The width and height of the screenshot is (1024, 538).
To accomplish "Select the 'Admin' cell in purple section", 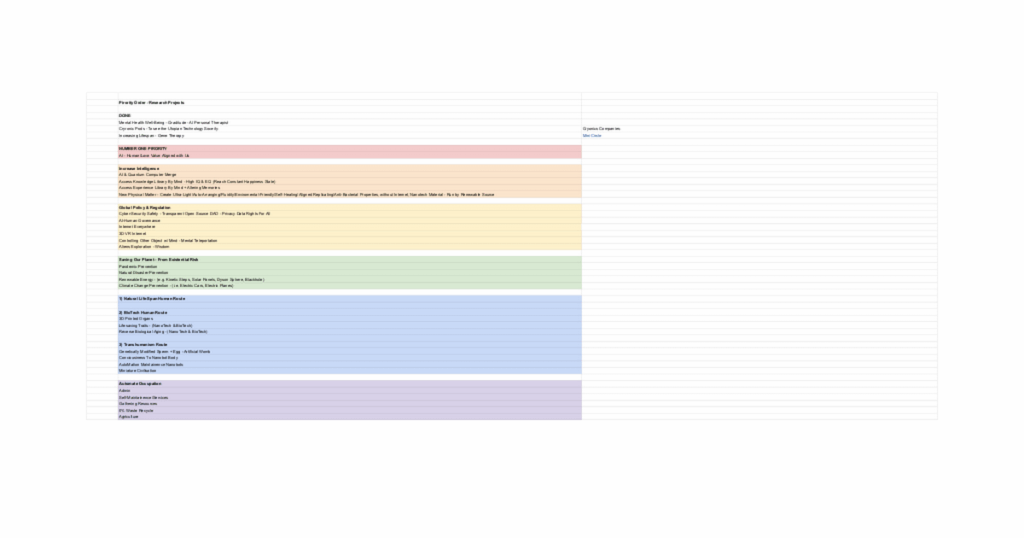I will tap(349, 390).
